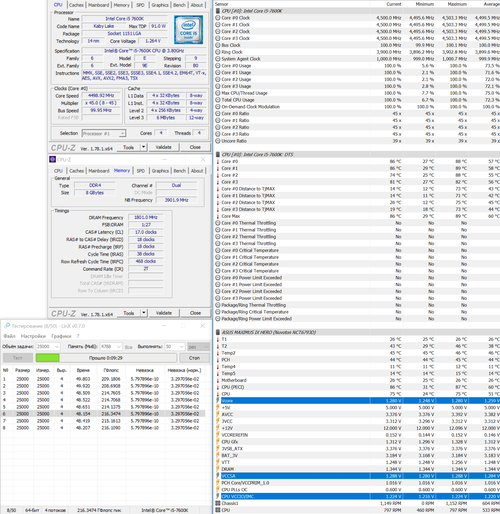Click the Current column header in sensor list

click(x=394, y=4)
